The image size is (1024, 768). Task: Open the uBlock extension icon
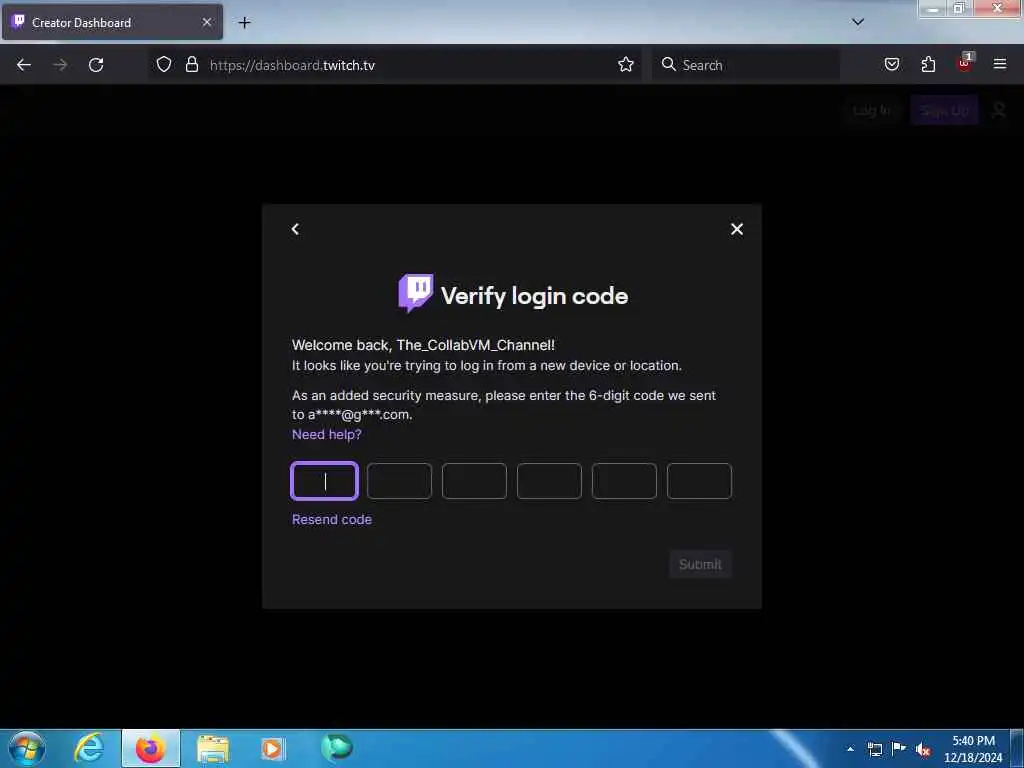(x=965, y=63)
